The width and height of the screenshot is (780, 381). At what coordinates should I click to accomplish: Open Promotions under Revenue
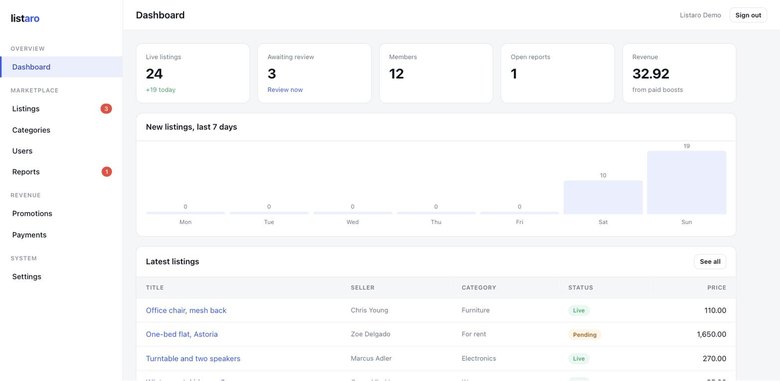(61, 213)
